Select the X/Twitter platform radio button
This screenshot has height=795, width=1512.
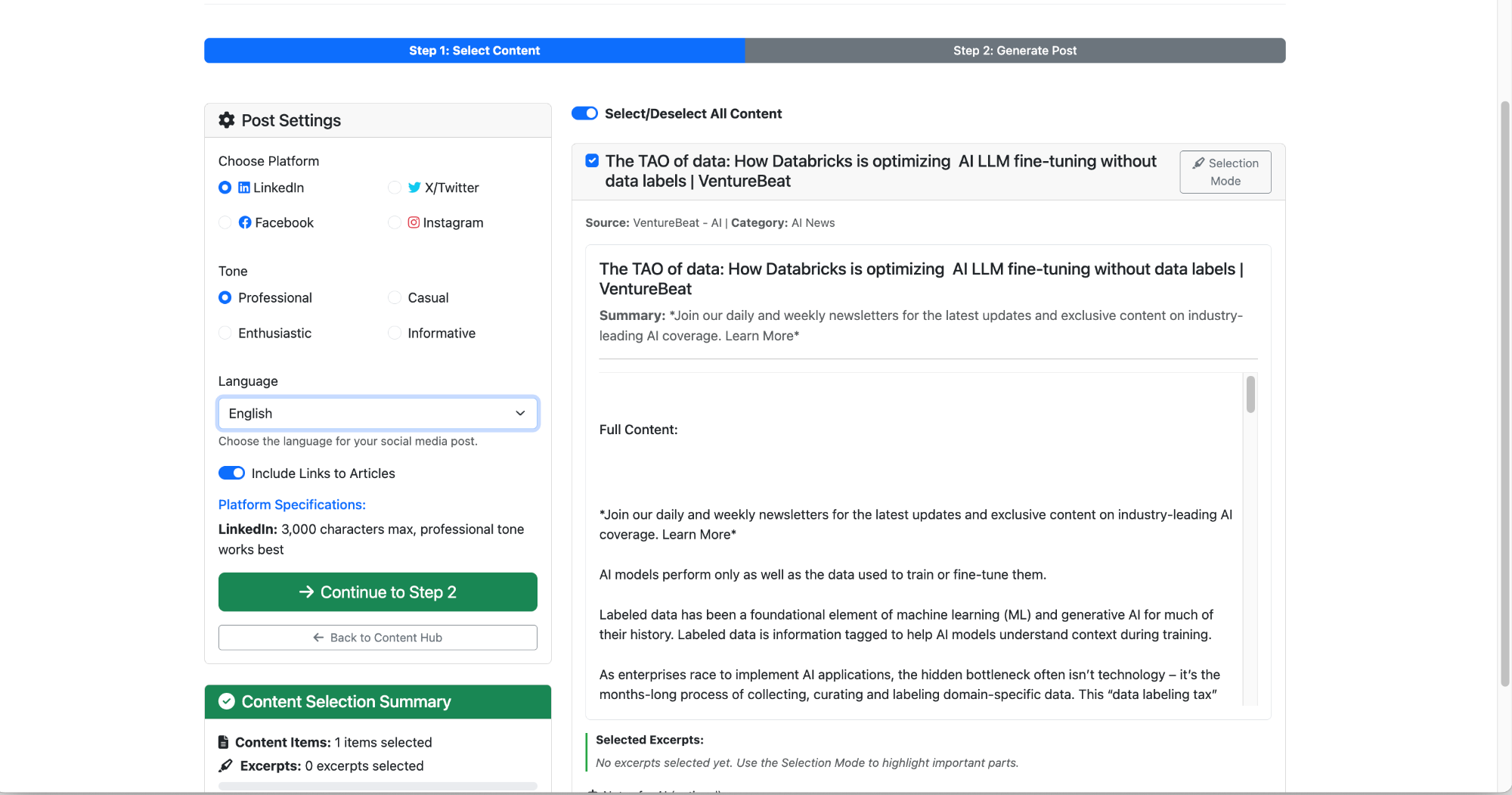coord(394,188)
